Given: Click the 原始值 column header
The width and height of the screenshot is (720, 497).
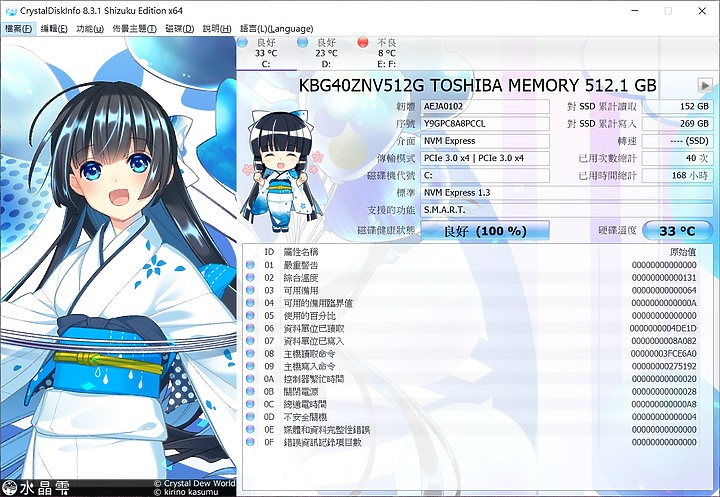Looking at the screenshot, I should [x=683, y=252].
